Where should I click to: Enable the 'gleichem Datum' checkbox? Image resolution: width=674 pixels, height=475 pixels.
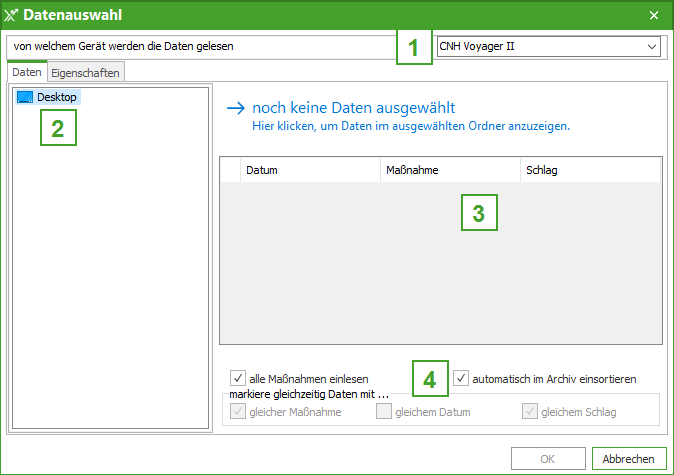tap(384, 411)
